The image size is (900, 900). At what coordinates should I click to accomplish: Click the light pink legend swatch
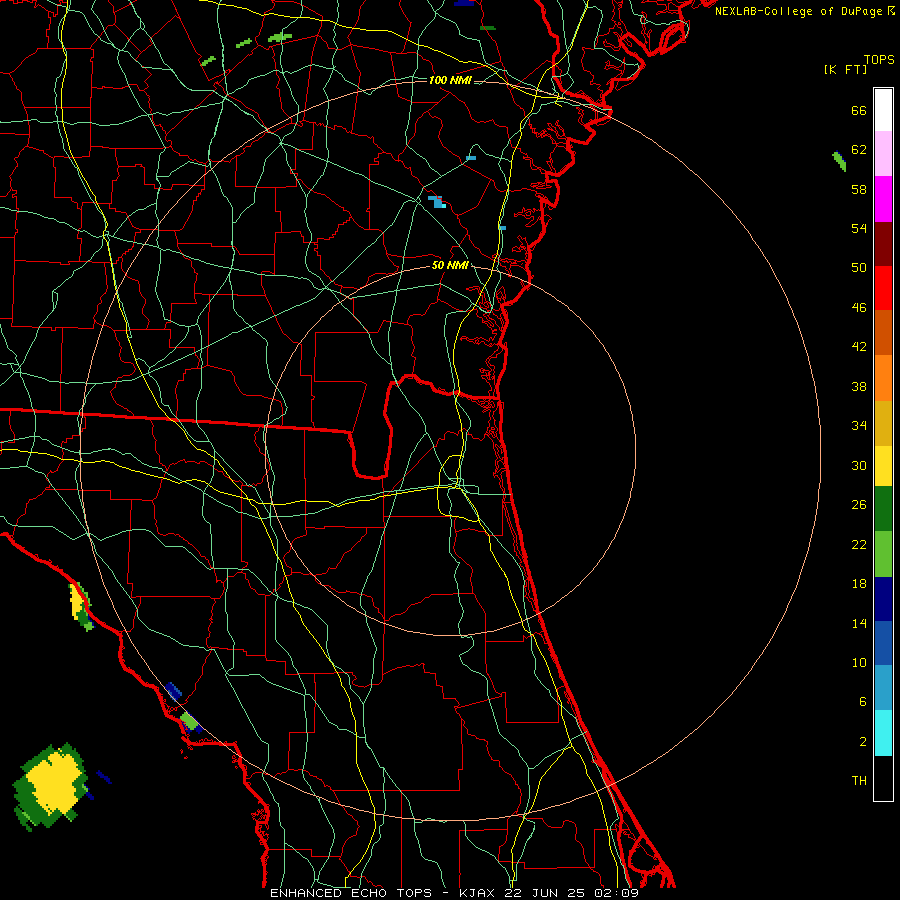pos(883,154)
